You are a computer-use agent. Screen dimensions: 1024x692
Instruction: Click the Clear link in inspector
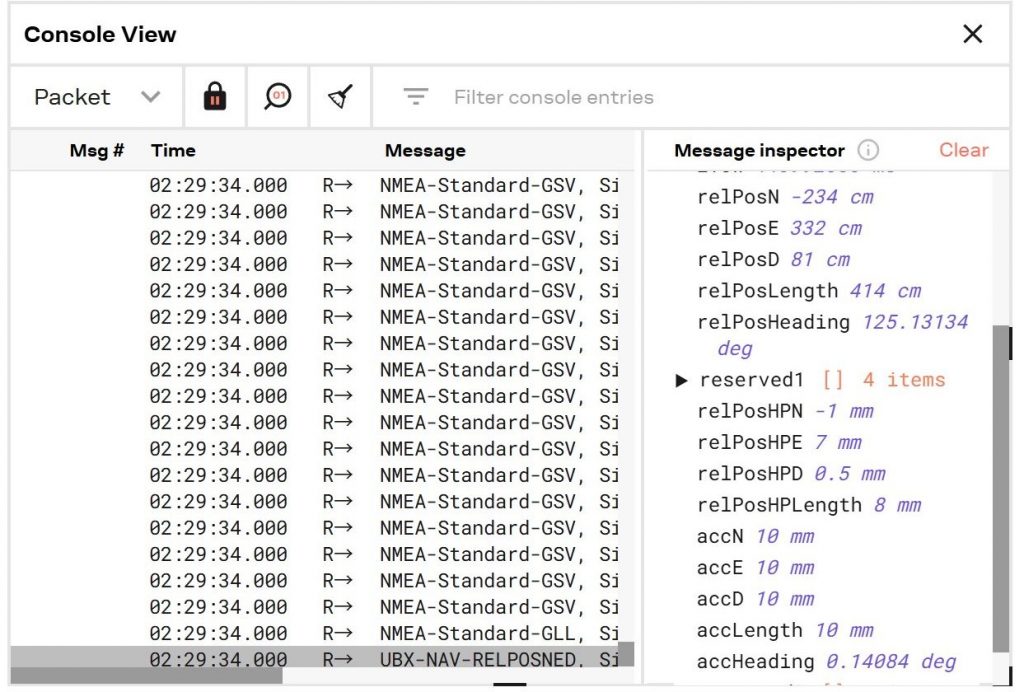coord(963,150)
